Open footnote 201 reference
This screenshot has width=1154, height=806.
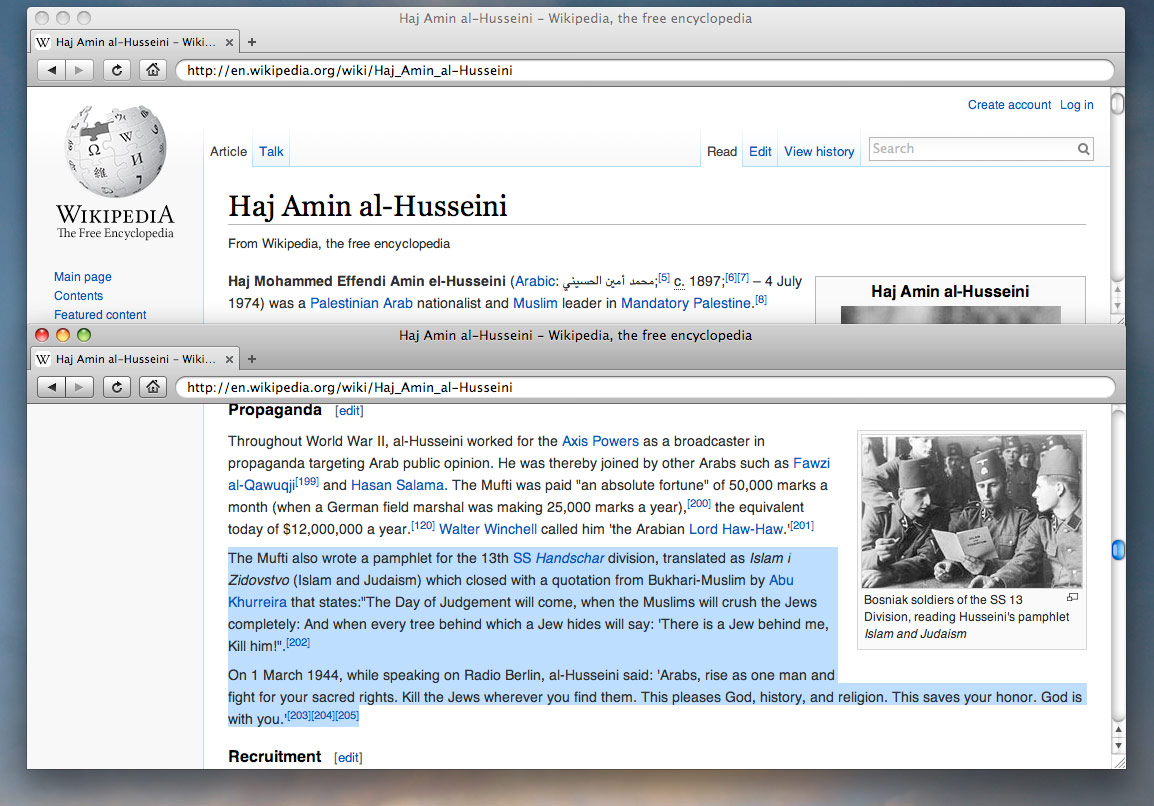pos(801,526)
